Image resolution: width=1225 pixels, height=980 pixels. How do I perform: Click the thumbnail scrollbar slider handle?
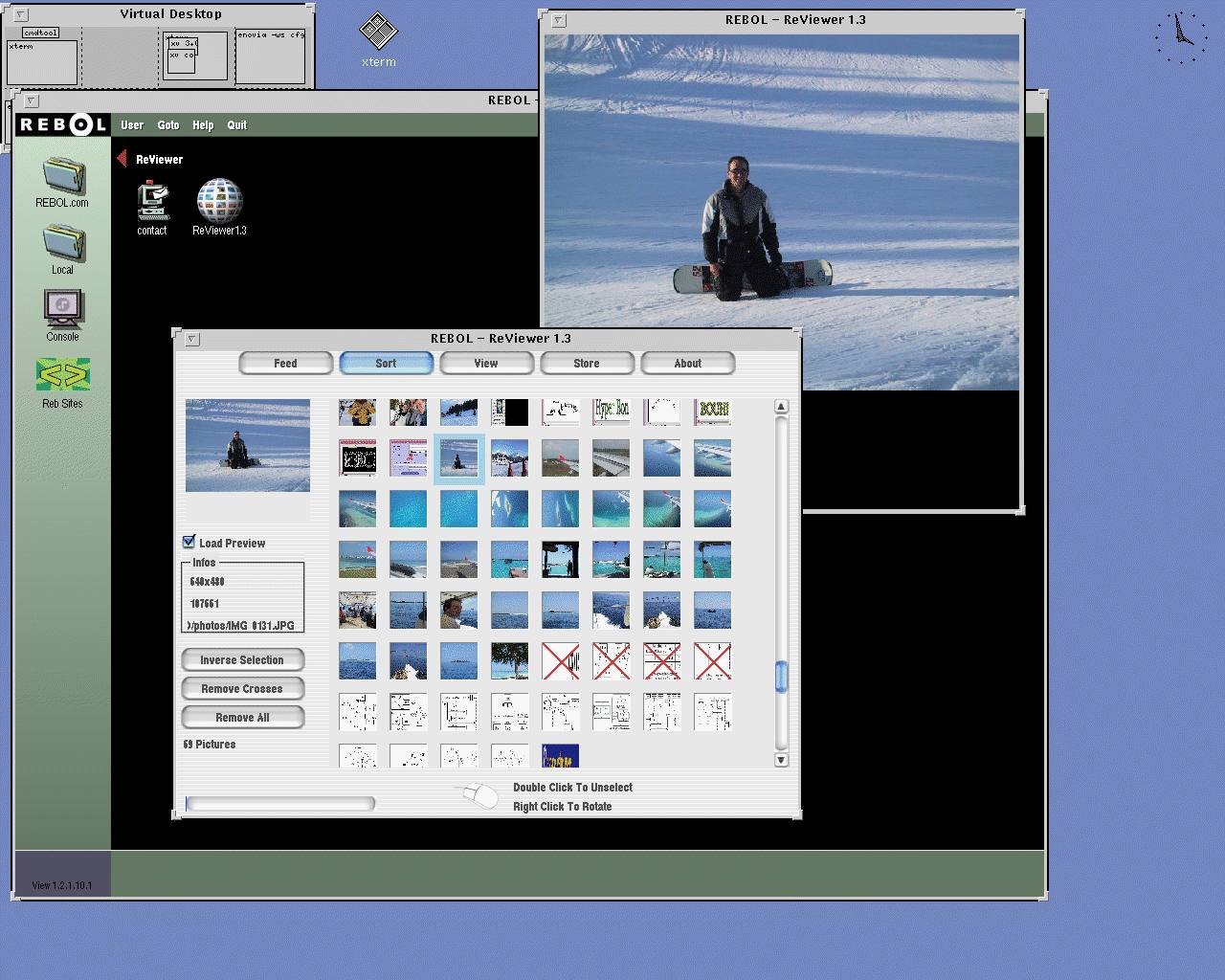pos(781,676)
